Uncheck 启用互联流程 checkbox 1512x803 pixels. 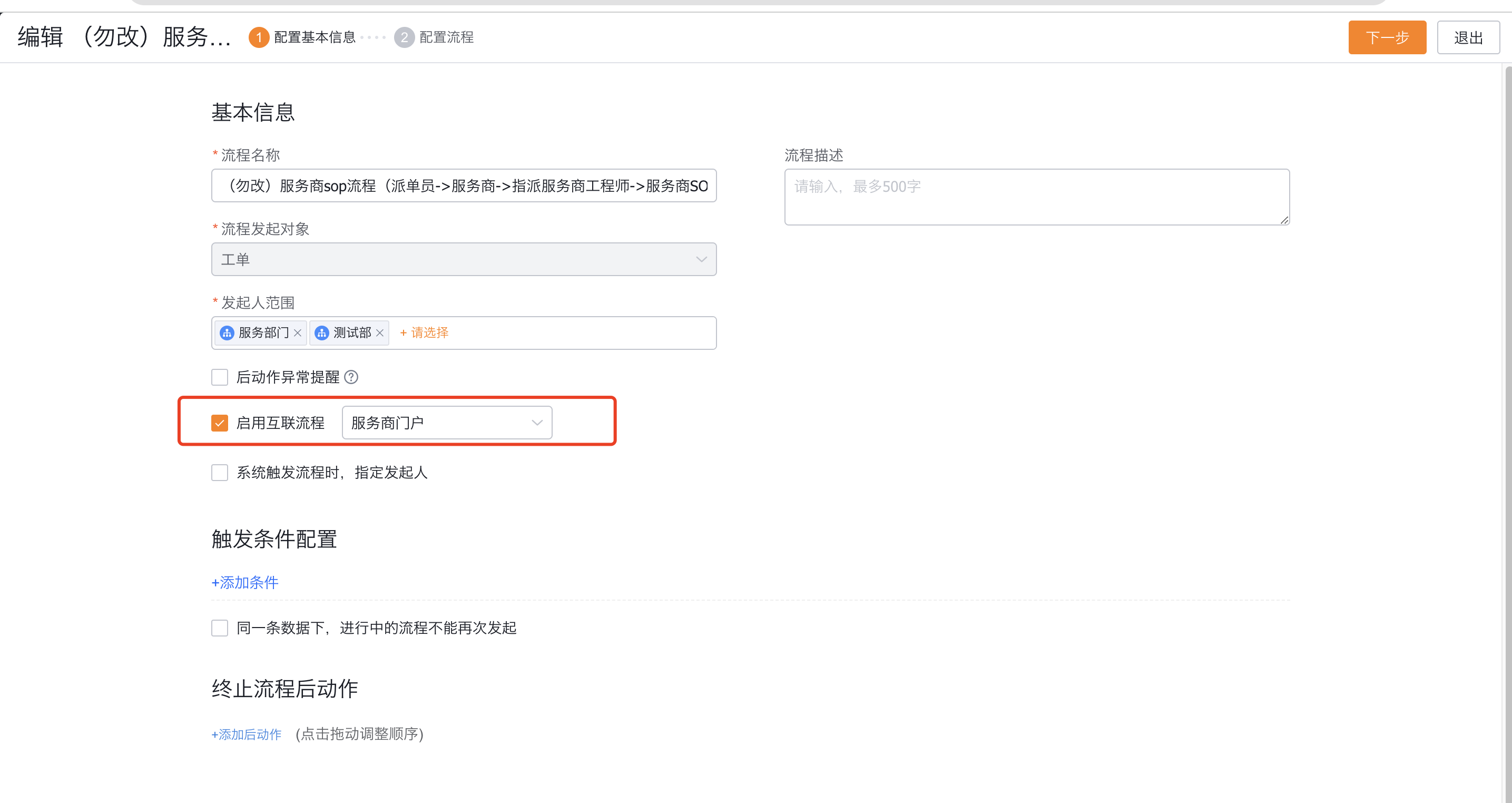coord(220,423)
